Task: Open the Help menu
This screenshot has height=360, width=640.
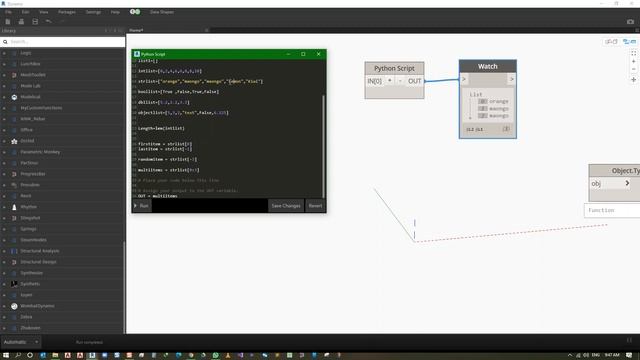Action: (115, 12)
